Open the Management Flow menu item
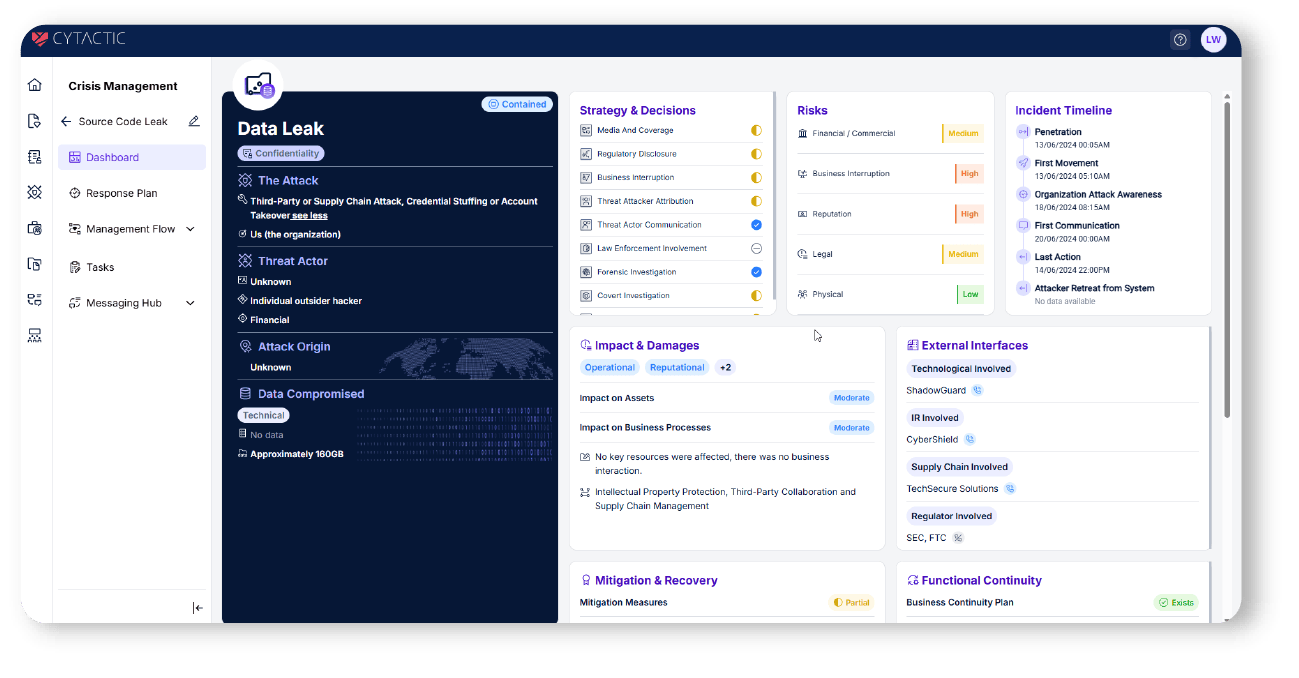This screenshot has height=678, width=1299. pos(132,229)
